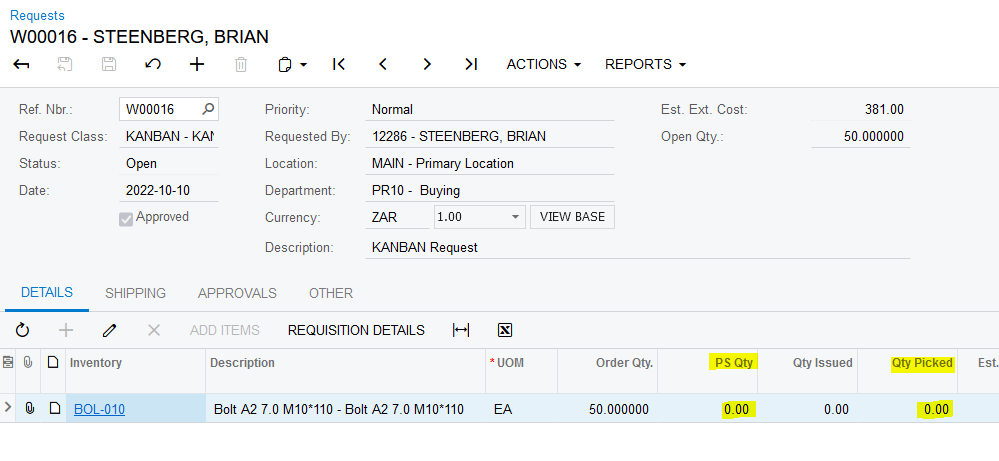Viewport: 999px width, 461px height.
Task: Click the back arrow toolbar icon
Action: [x=21, y=64]
